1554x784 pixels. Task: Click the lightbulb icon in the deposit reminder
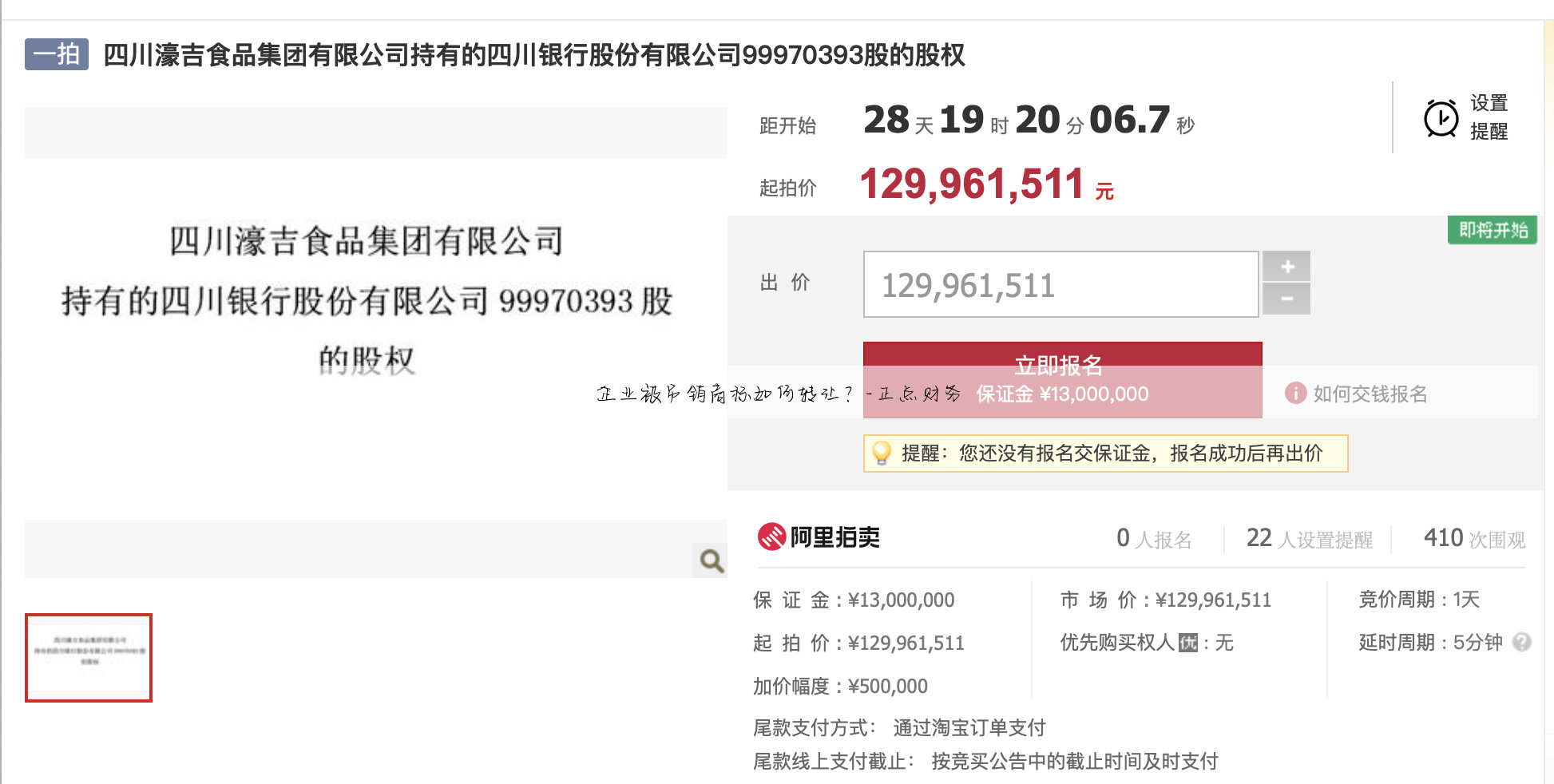coord(883,453)
